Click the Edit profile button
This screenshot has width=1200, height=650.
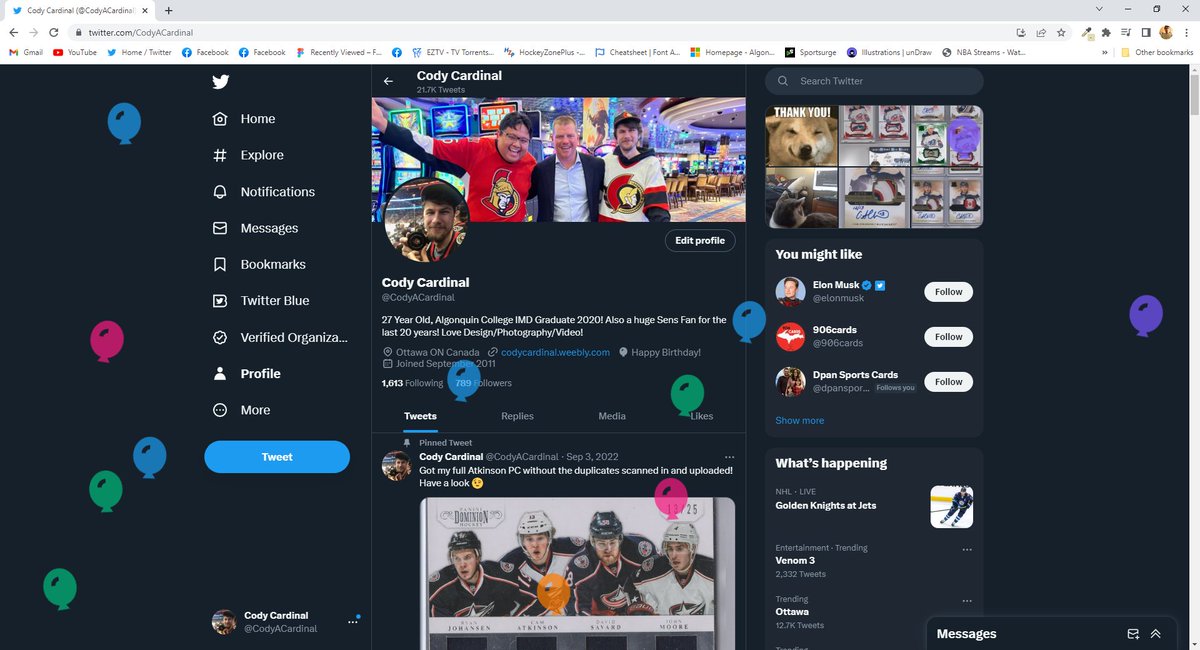point(700,241)
